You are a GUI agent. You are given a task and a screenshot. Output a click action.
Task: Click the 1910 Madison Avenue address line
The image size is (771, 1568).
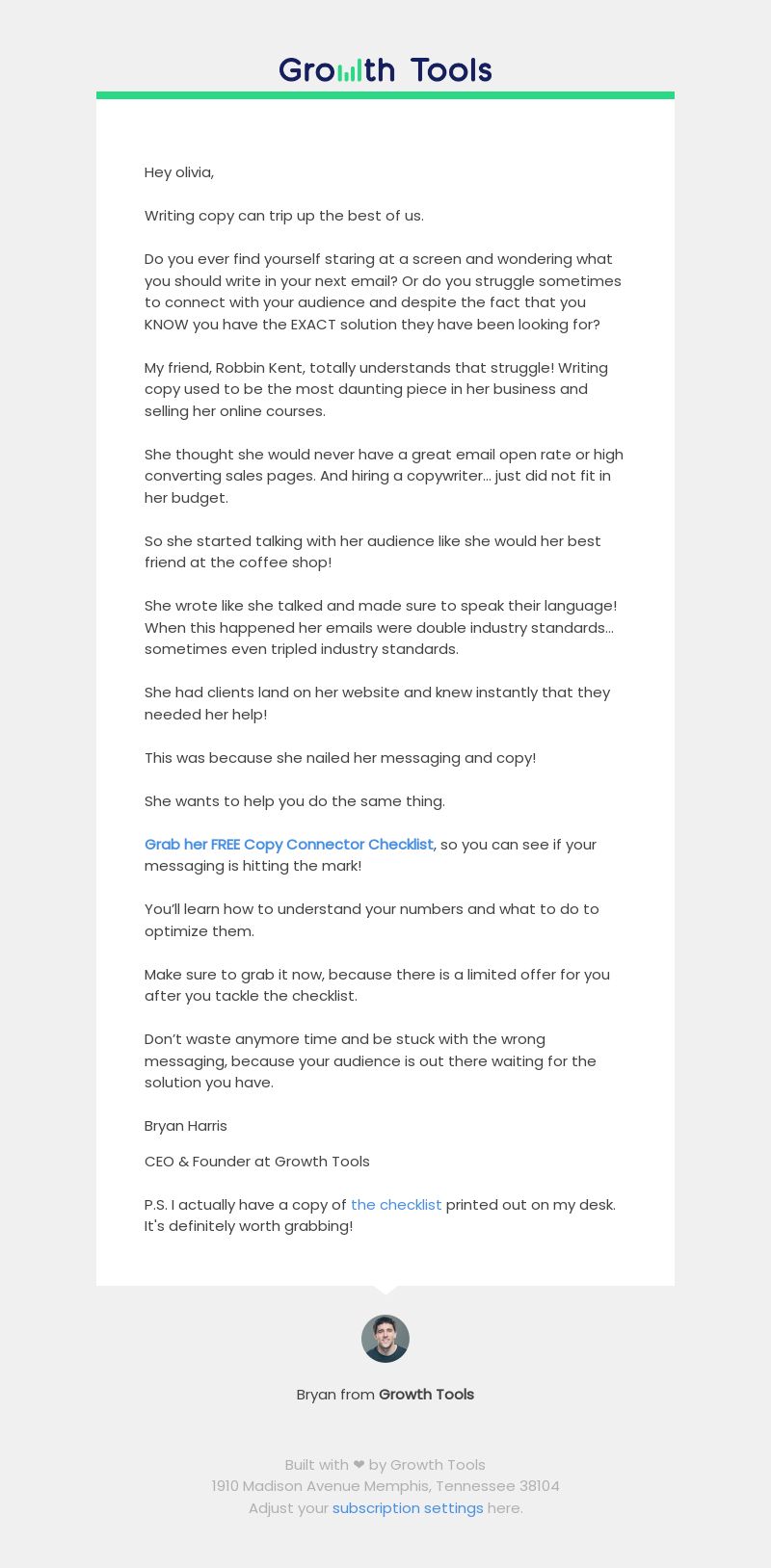(x=385, y=1486)
